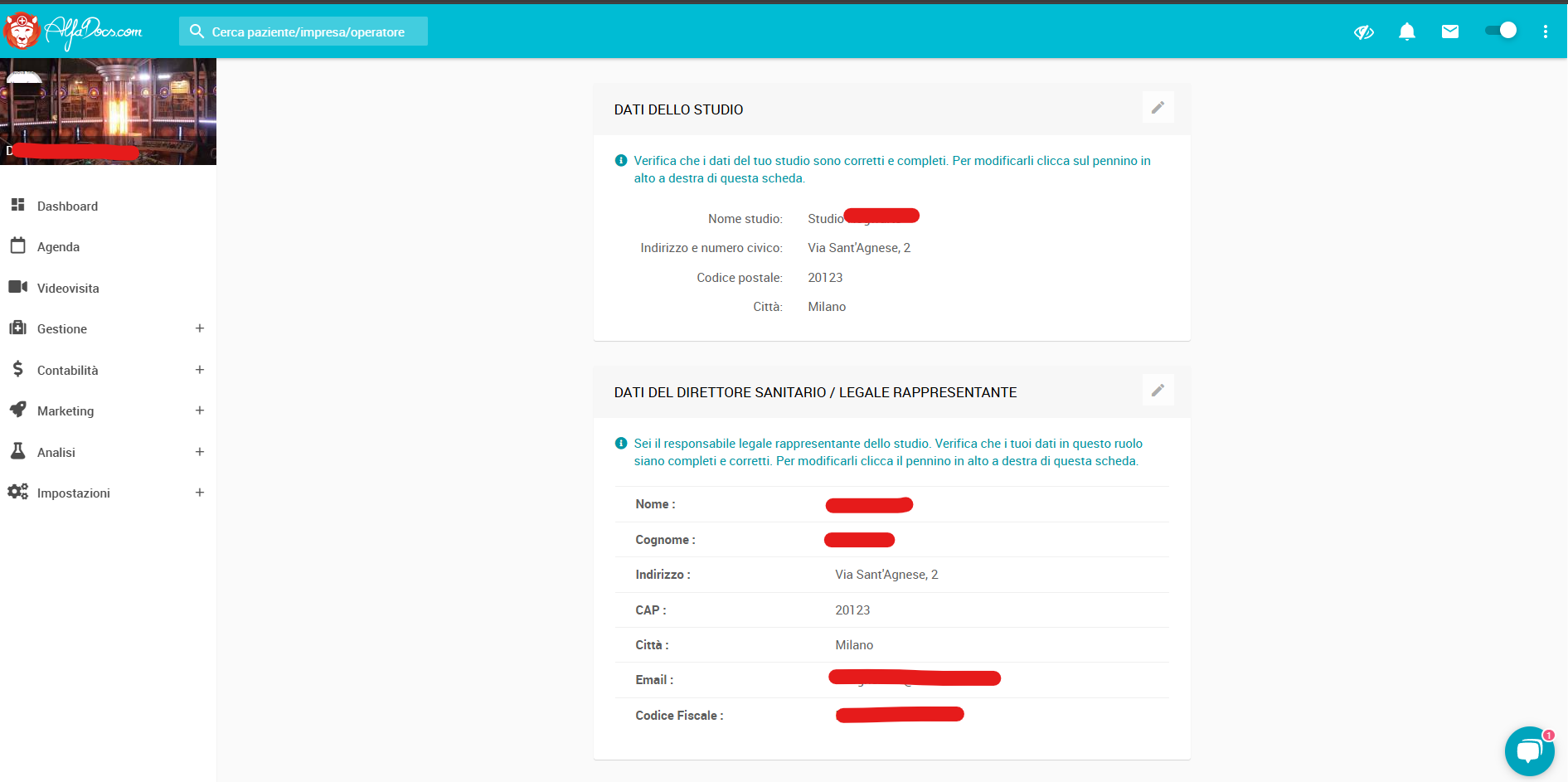Viewport: 1568px width, 782px height.
Task: Flip the header toggle switch
Action: coord(1501,31)
